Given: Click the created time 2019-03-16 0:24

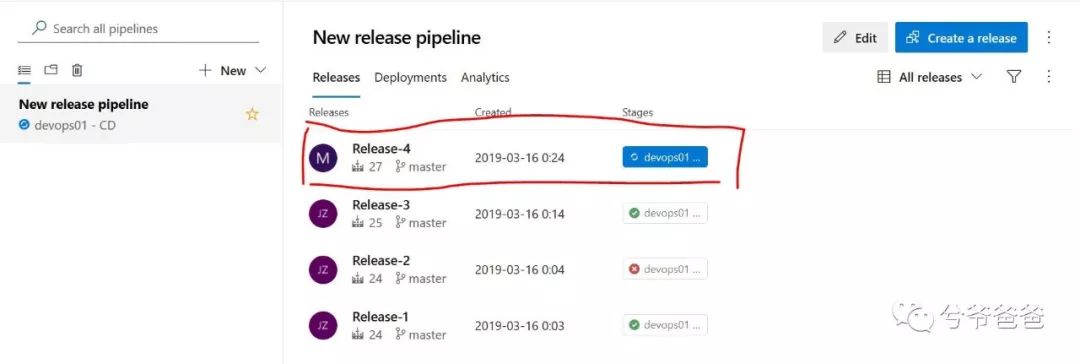Looking at the screenshot, I should point(519,158).
